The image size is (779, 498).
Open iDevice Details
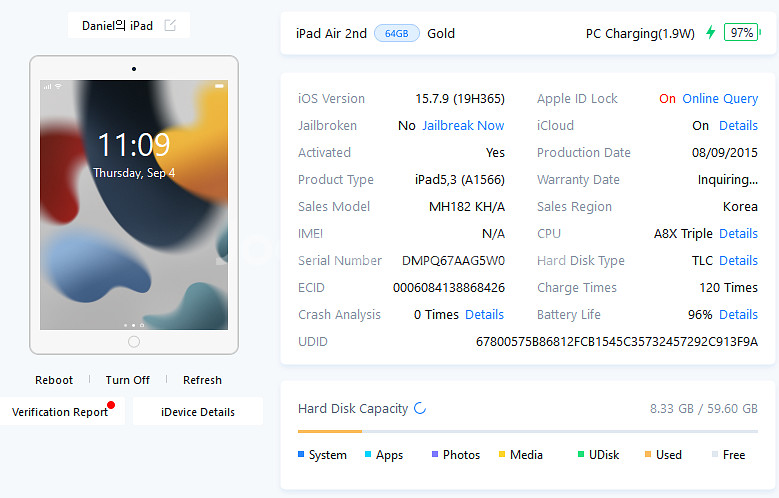[197, 412]
